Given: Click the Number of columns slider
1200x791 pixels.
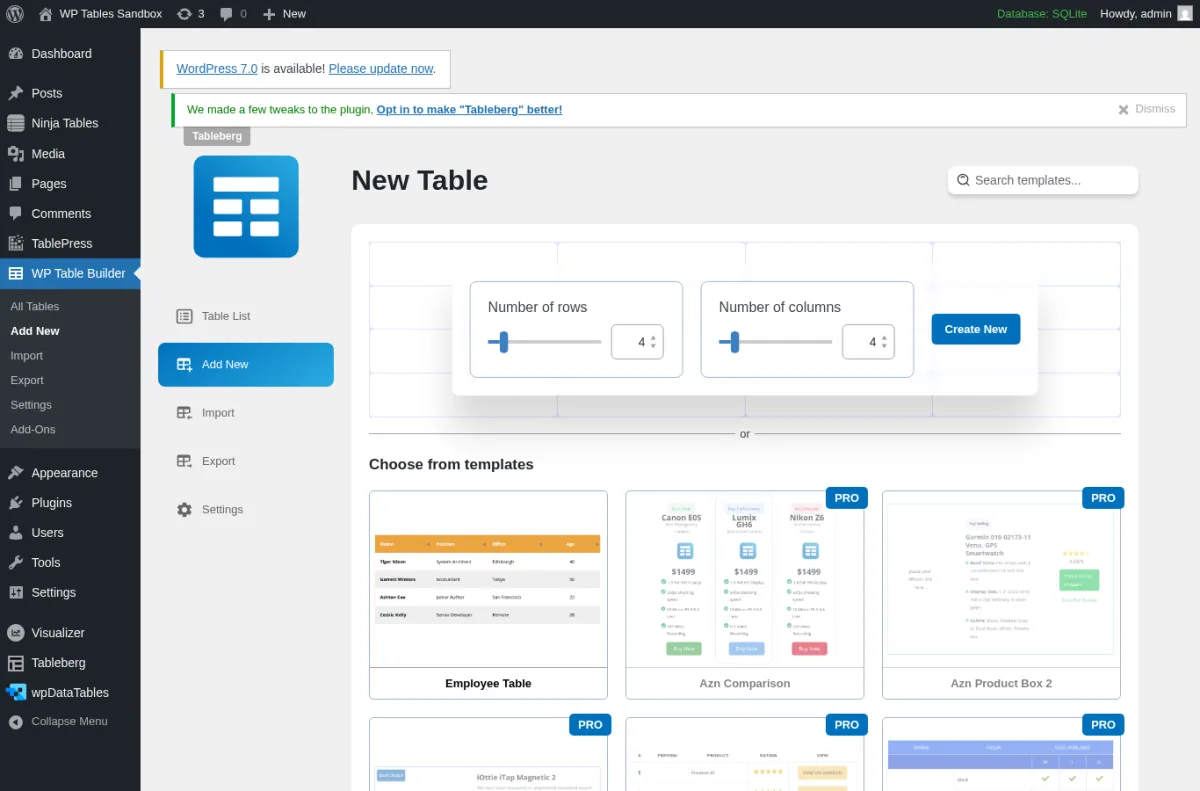Looking at the screenshot, I should (x=776, y=342).
